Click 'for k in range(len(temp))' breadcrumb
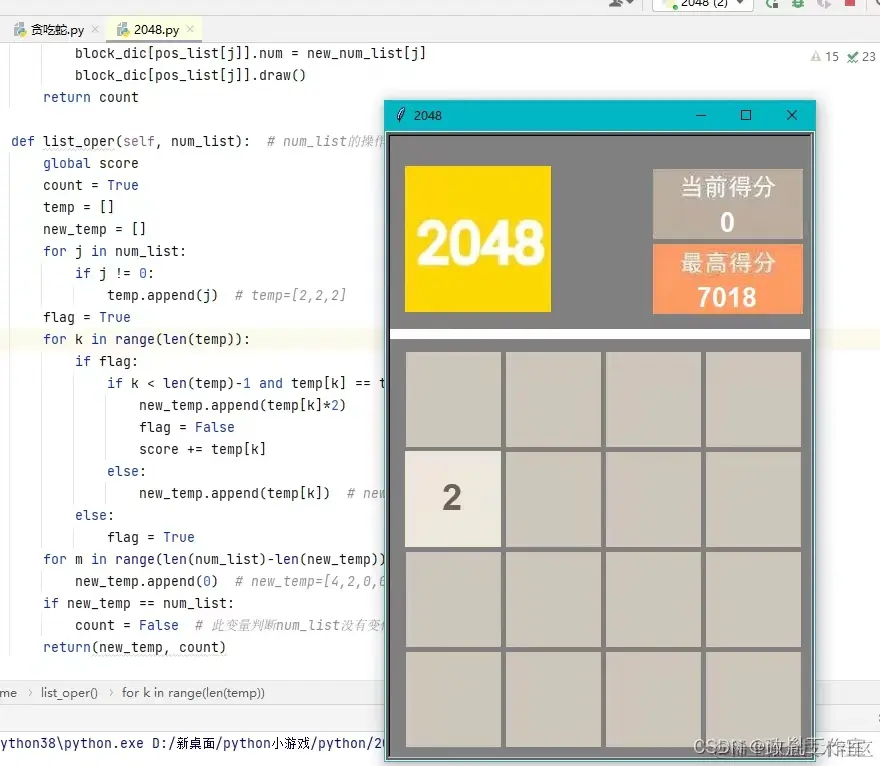The image size is (880, 766). (193, 693)
